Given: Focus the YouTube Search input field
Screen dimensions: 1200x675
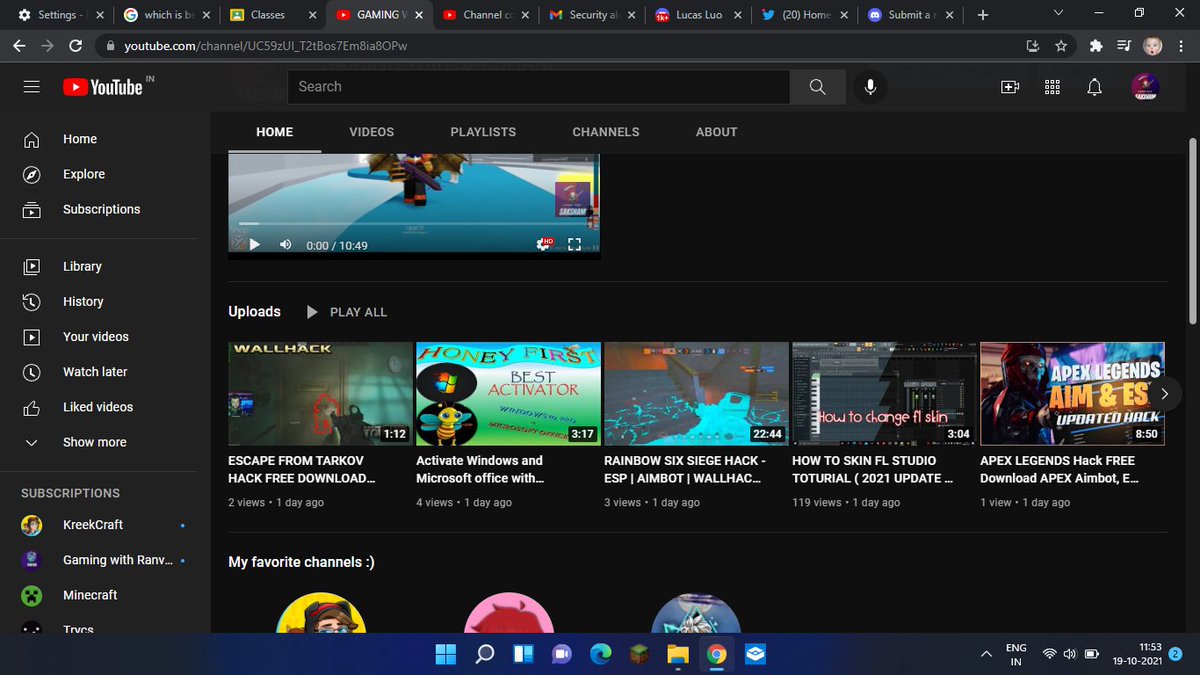Looking at the screenshot, I should tap(539, 87).
